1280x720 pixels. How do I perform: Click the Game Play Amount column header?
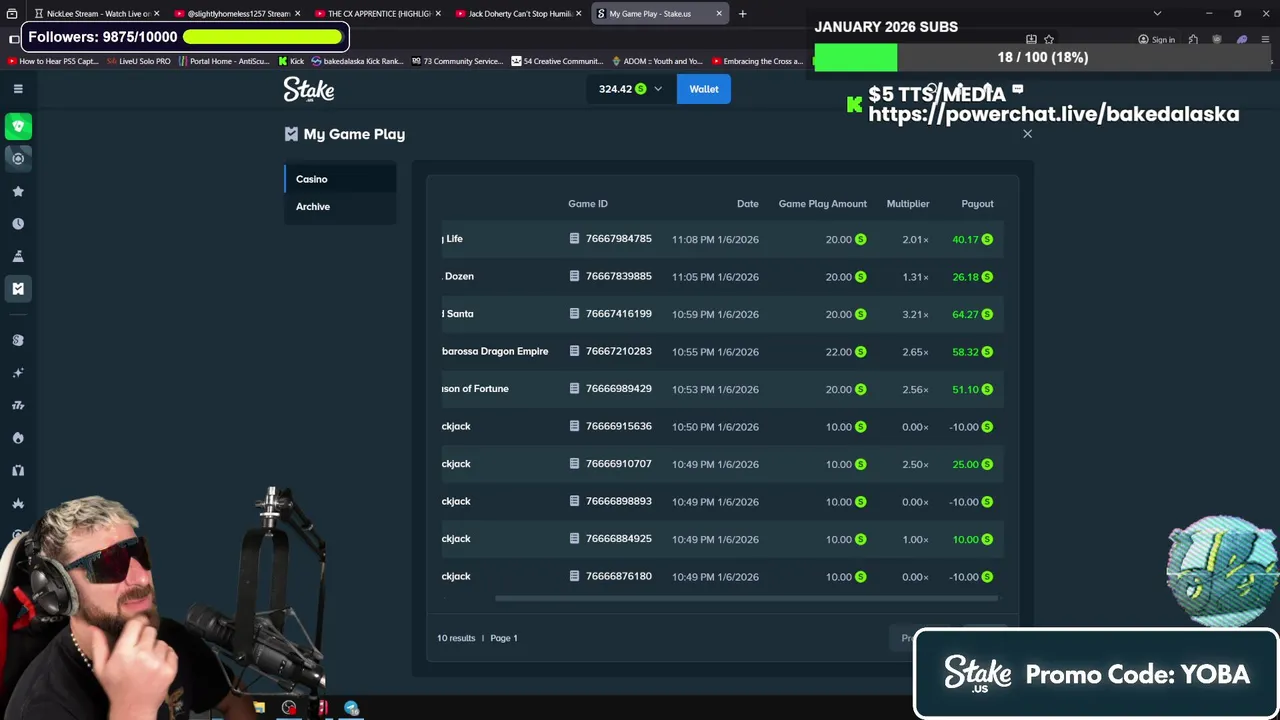(822, 204)
